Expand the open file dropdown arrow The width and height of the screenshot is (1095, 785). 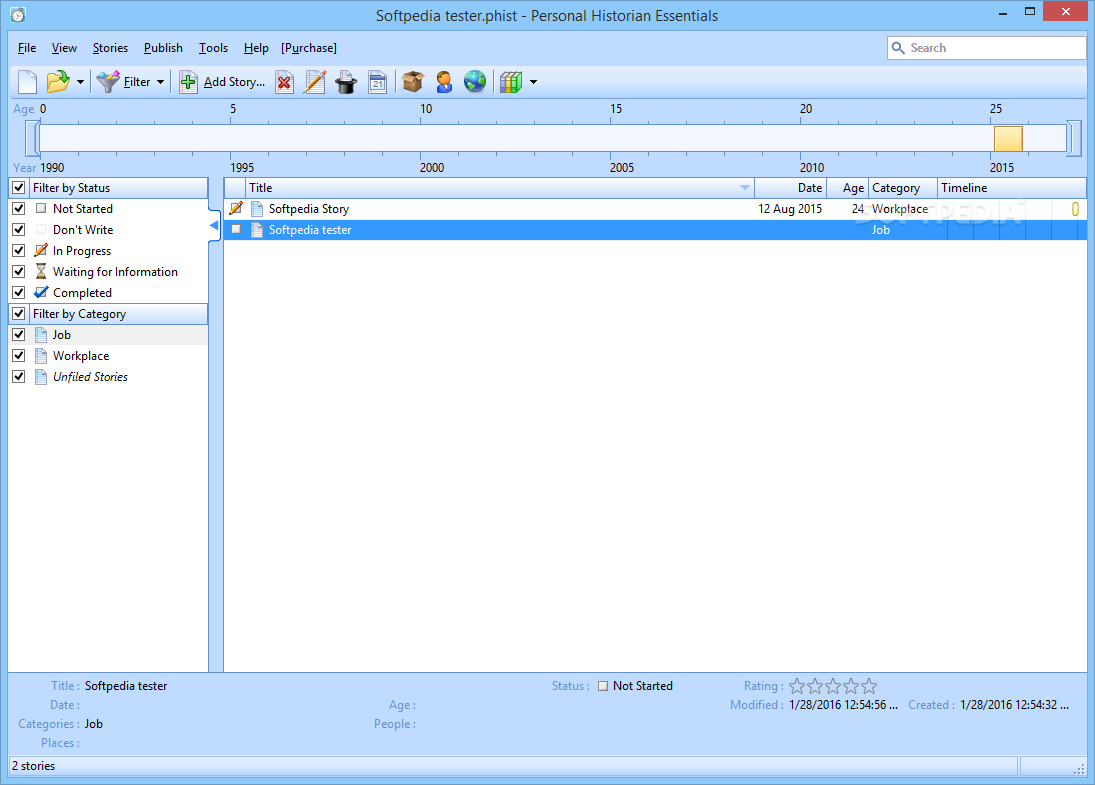coord(80,82)
